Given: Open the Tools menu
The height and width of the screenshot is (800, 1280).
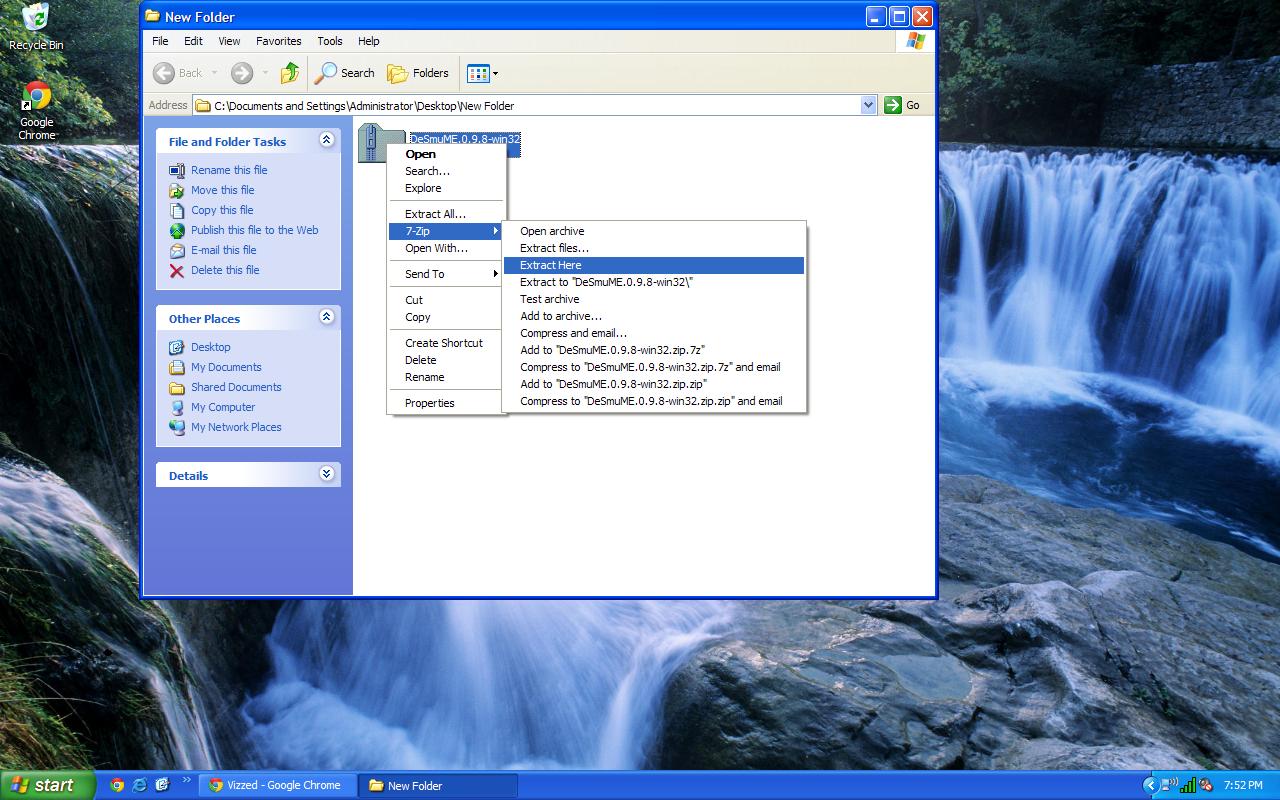Looking at the screenshot, I should [x=329, y=41].
